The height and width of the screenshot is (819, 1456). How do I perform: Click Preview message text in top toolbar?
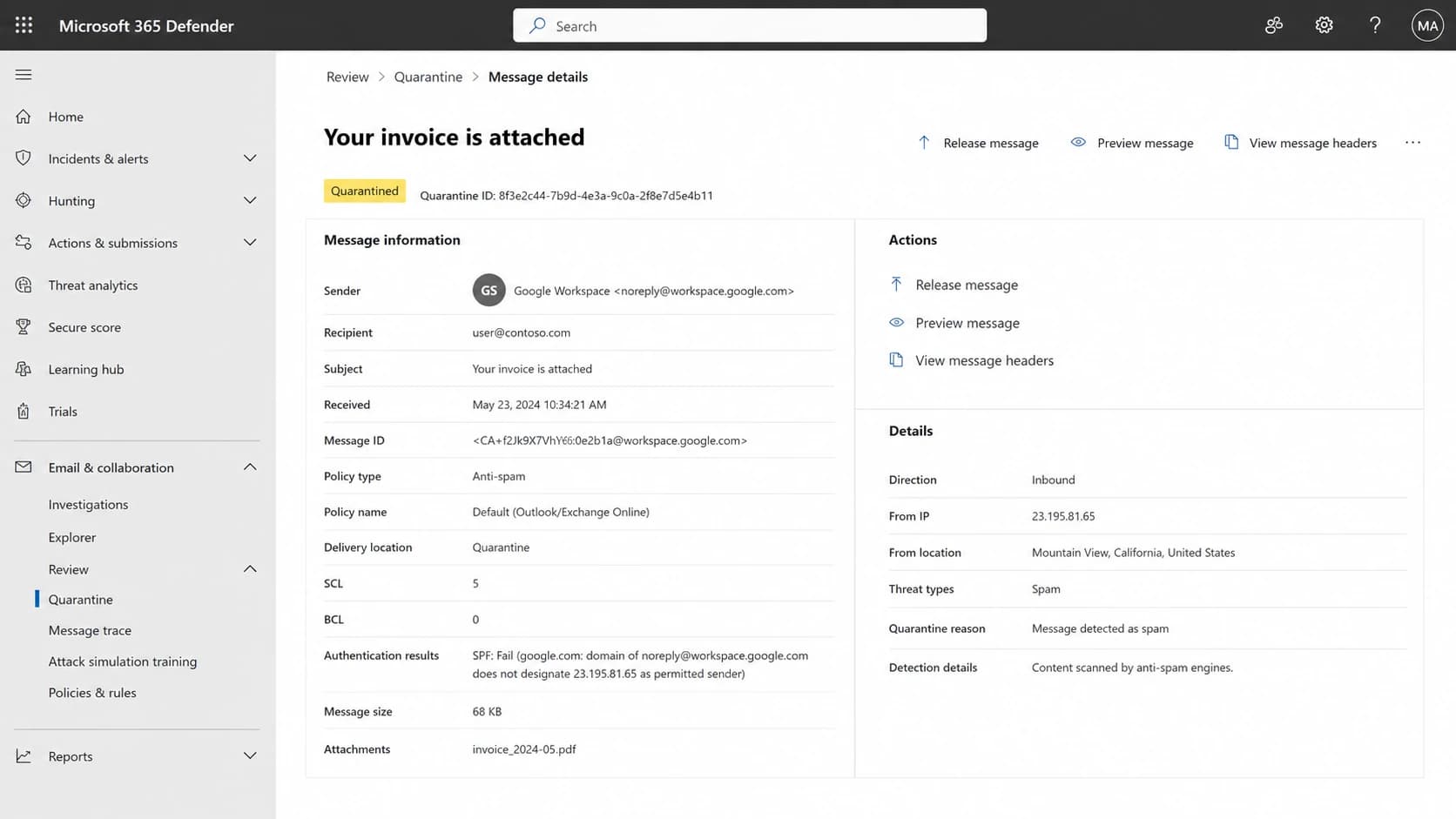pos(1145,143)
